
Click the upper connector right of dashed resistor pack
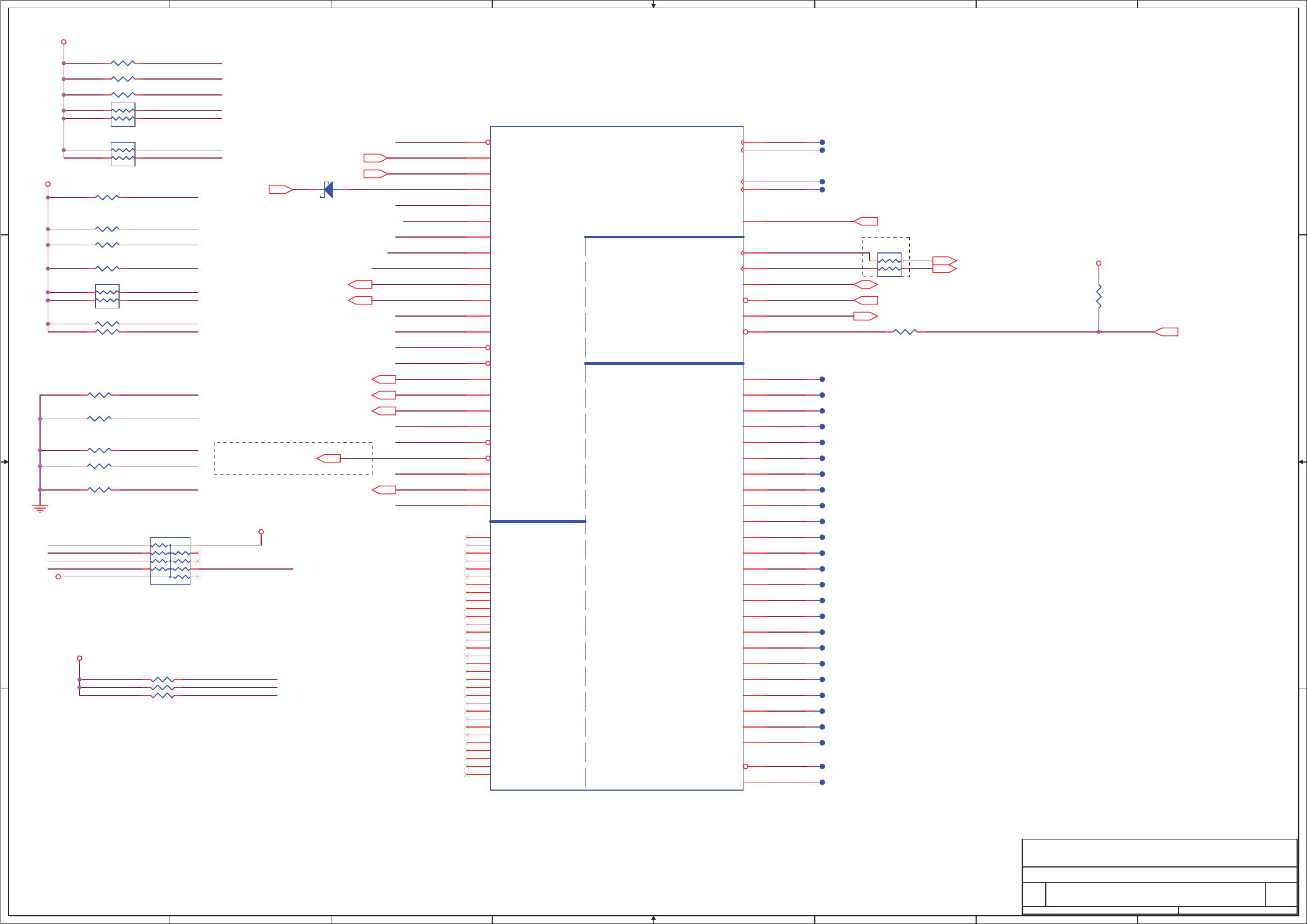944,261
